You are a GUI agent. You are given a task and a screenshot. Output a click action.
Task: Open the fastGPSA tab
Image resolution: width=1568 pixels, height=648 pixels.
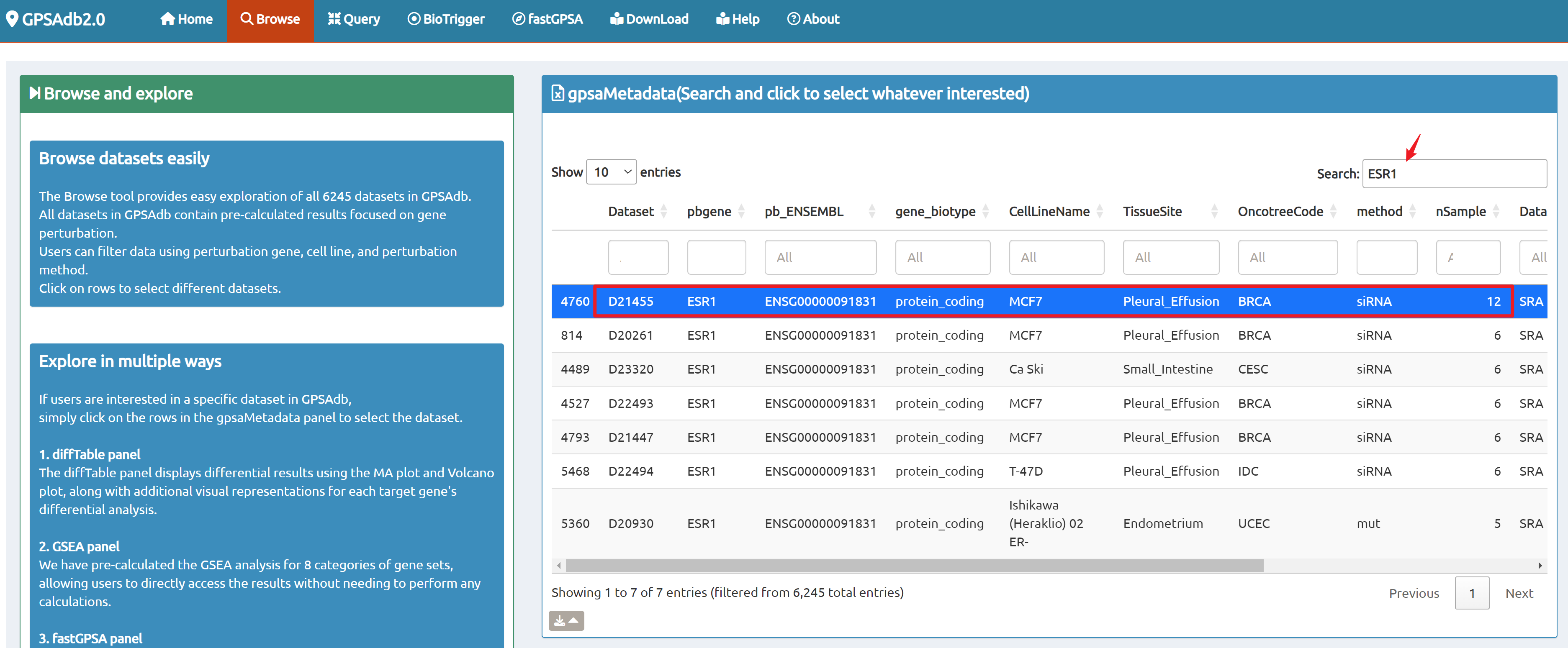pos(548,19)
